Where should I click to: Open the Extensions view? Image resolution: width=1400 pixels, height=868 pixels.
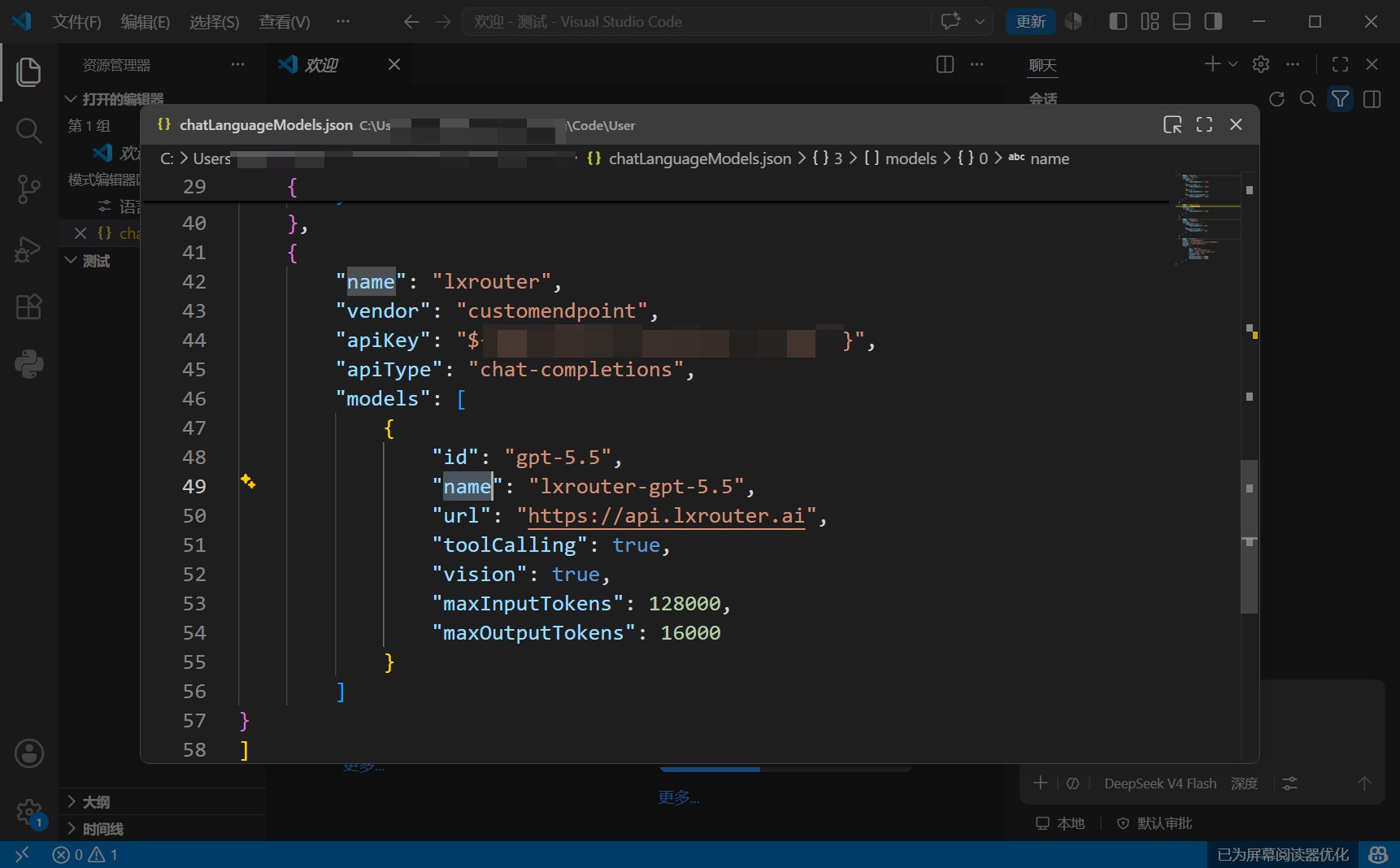pos(28,306)
